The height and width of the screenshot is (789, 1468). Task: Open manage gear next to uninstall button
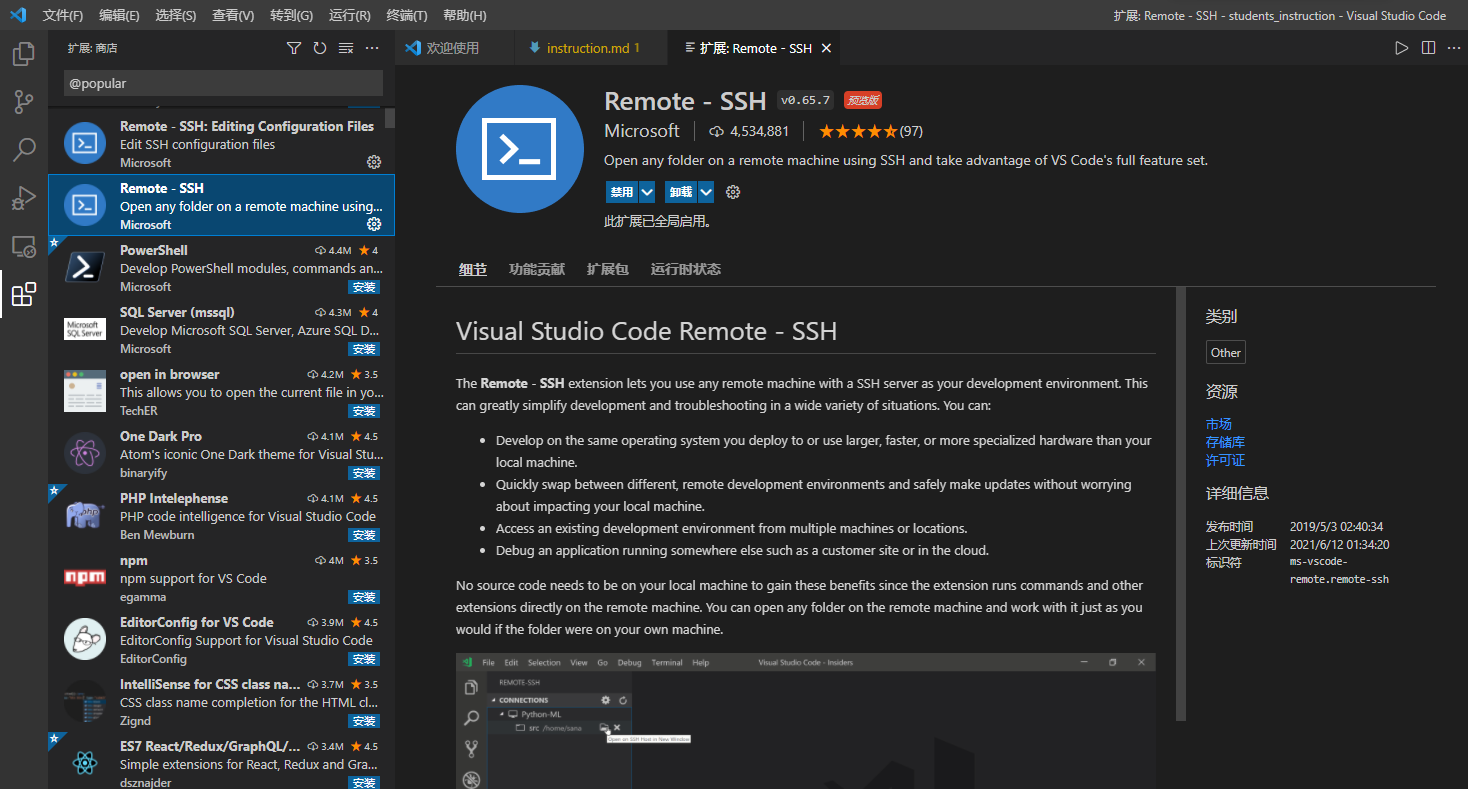[x=733, y=192]
